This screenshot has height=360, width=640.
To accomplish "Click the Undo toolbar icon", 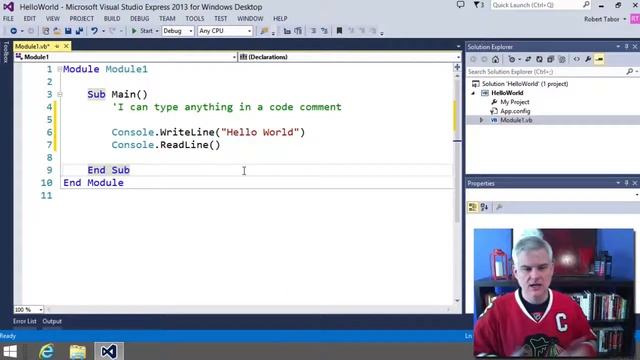I will tap(94, 31).
